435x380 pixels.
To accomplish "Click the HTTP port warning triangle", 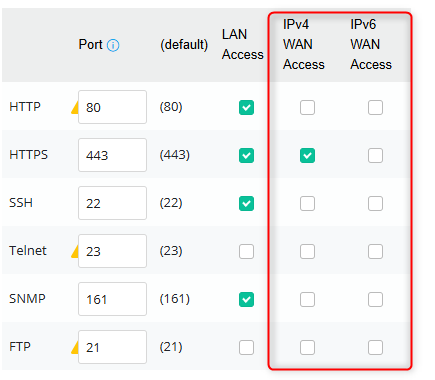I will tap(75, 108).
